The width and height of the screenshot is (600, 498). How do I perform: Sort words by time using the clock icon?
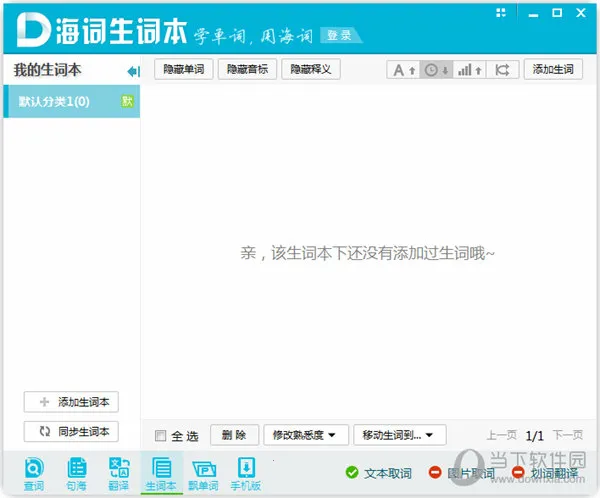(x=436, y=70)
